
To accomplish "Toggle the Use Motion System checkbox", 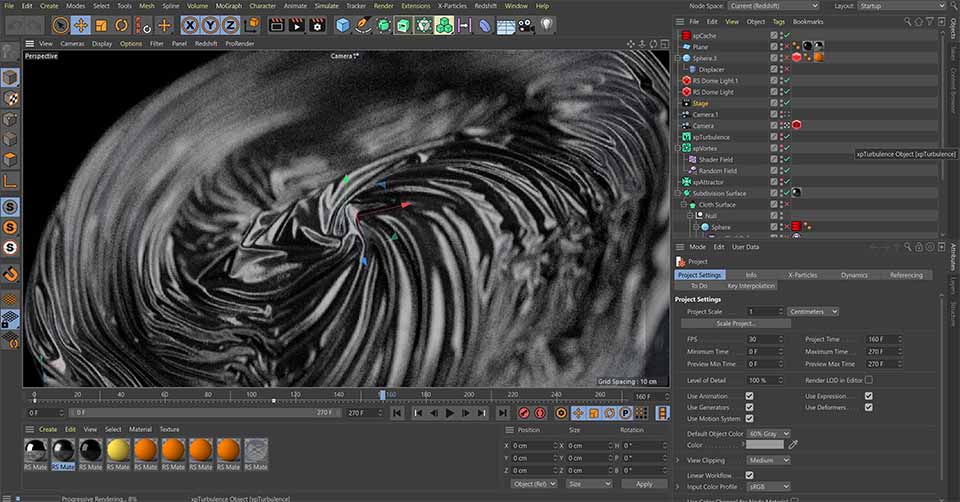I will [x=749, y=419].
